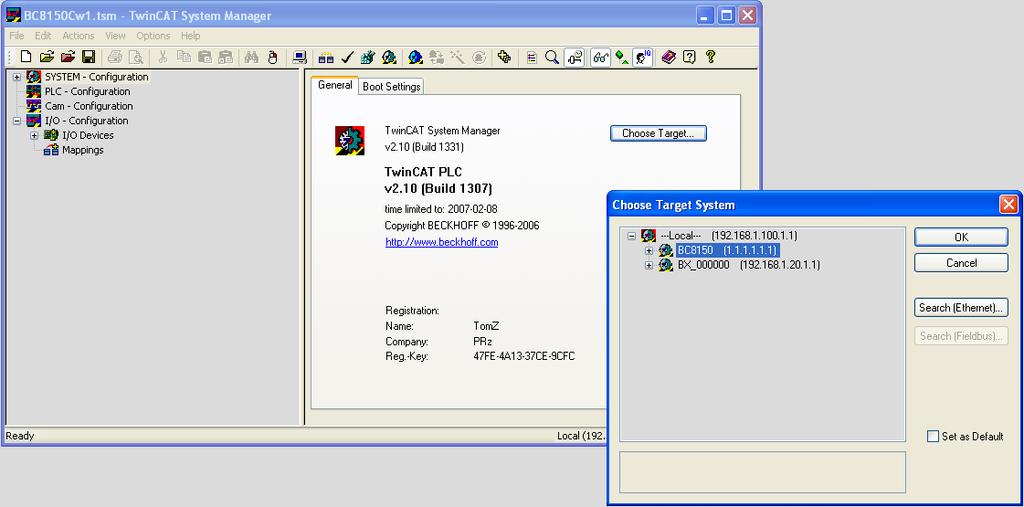
Task: Select Cam - Configuration tree item
Action: tap(88, 106)
